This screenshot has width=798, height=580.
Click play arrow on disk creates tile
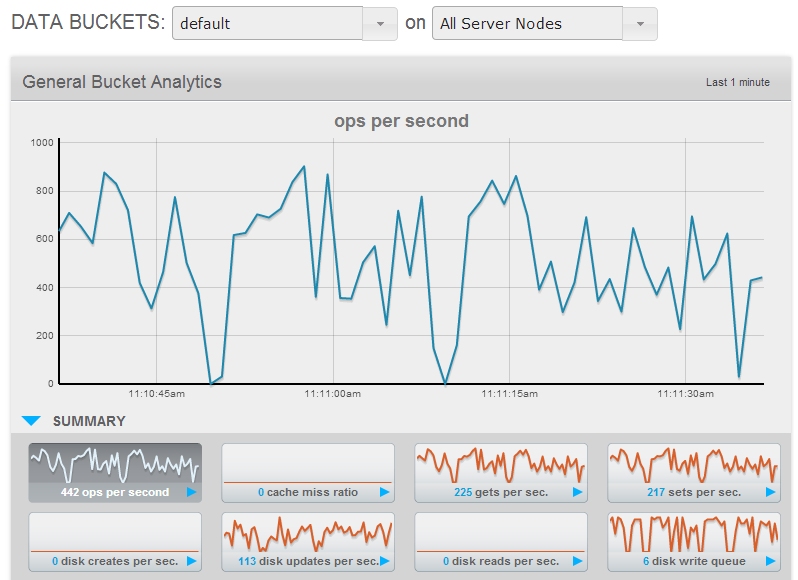(191, 561)
